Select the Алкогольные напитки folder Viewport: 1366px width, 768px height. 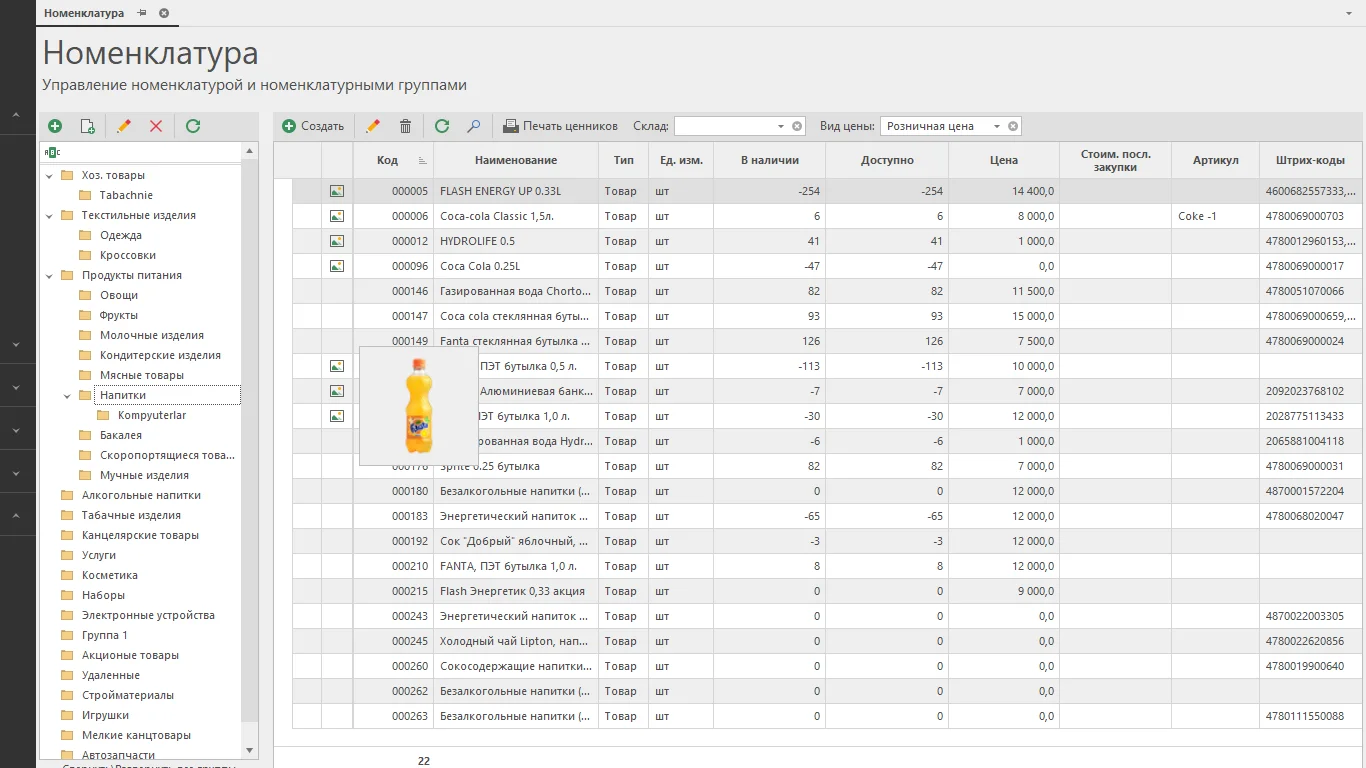point(141,495)
